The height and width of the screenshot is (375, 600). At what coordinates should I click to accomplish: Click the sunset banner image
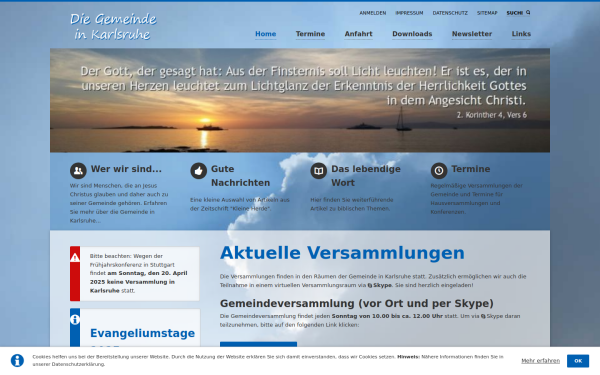coord(300,100)
